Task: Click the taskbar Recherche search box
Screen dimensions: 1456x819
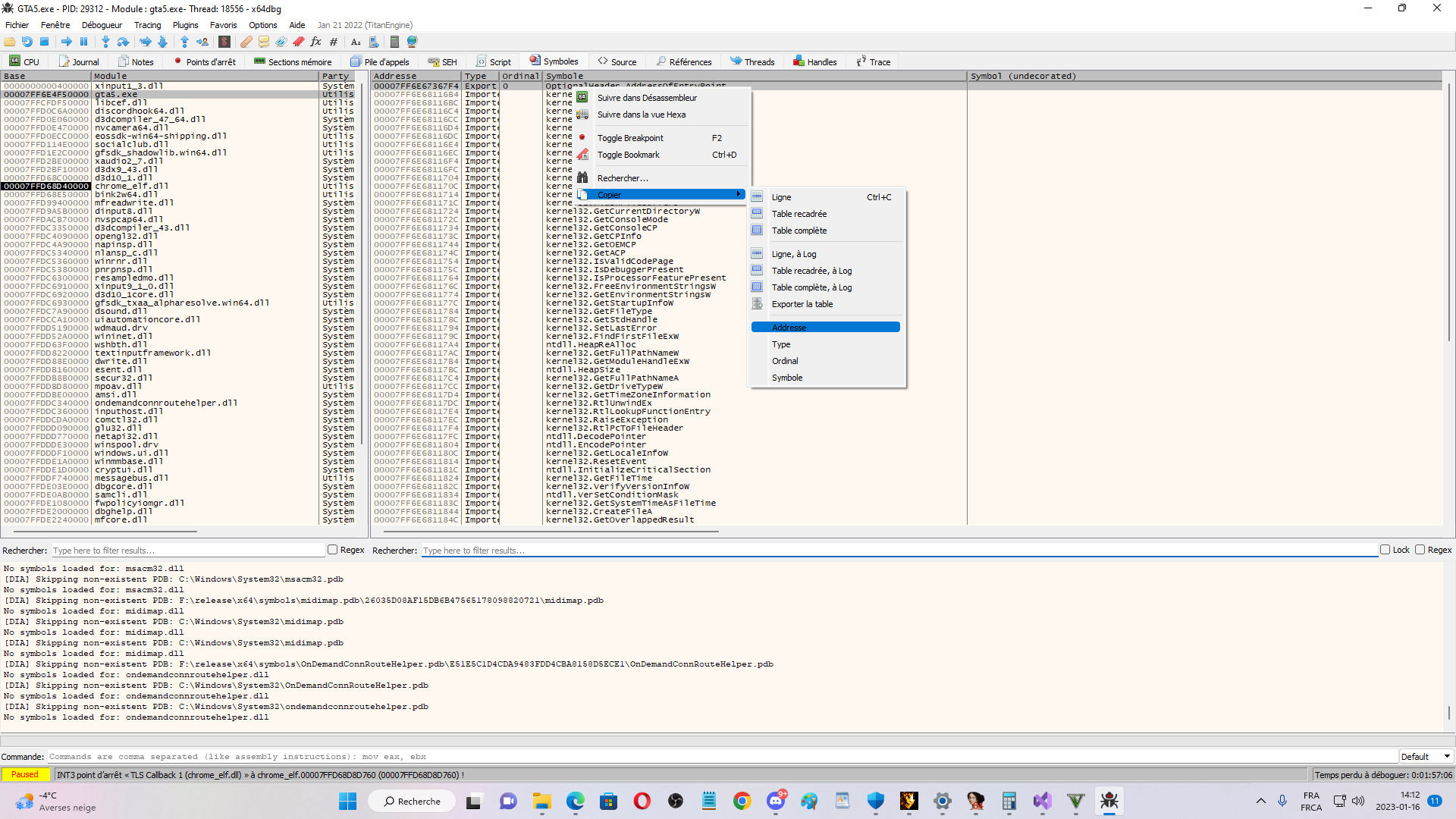Action: tap(412, 801)
